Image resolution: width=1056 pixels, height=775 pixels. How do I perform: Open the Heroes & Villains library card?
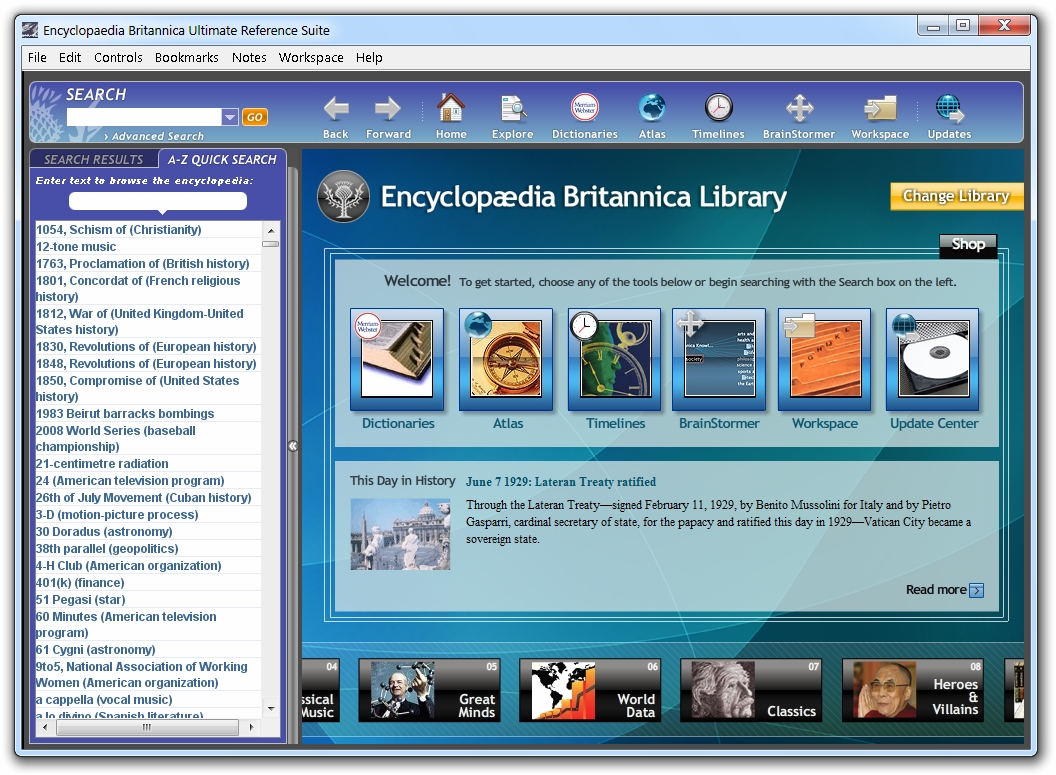tap(913, 690)
